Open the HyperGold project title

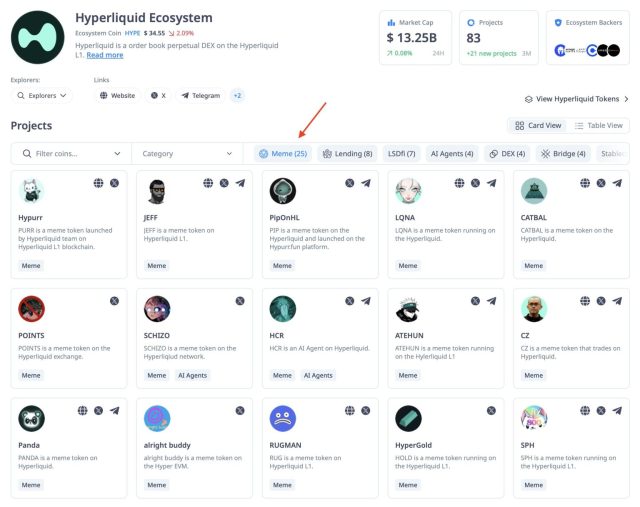click(x=413, y=445)
